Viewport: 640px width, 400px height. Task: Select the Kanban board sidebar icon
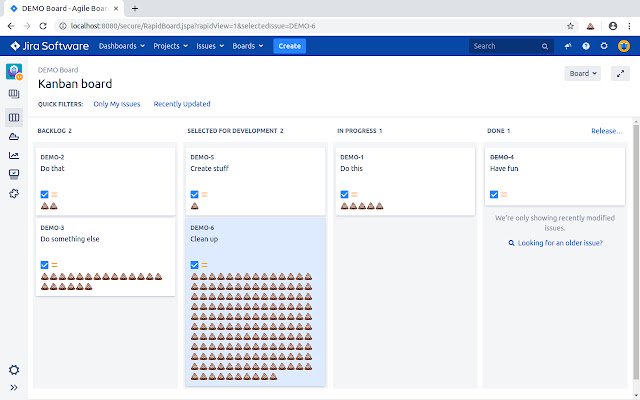(x=14, y=118)
